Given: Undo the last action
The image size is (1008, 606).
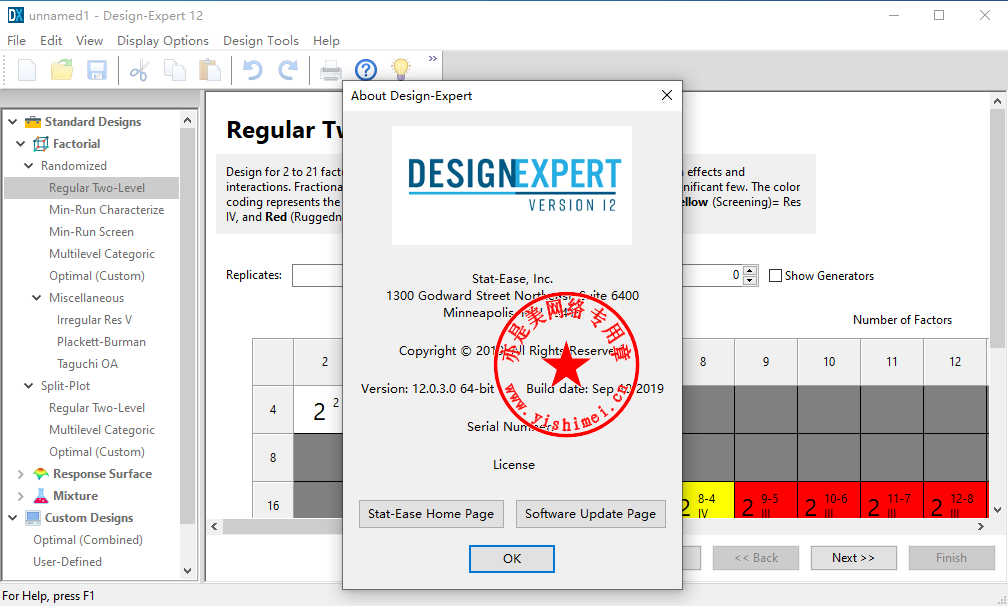Looking at the screenshot, I should click(253, 70).
